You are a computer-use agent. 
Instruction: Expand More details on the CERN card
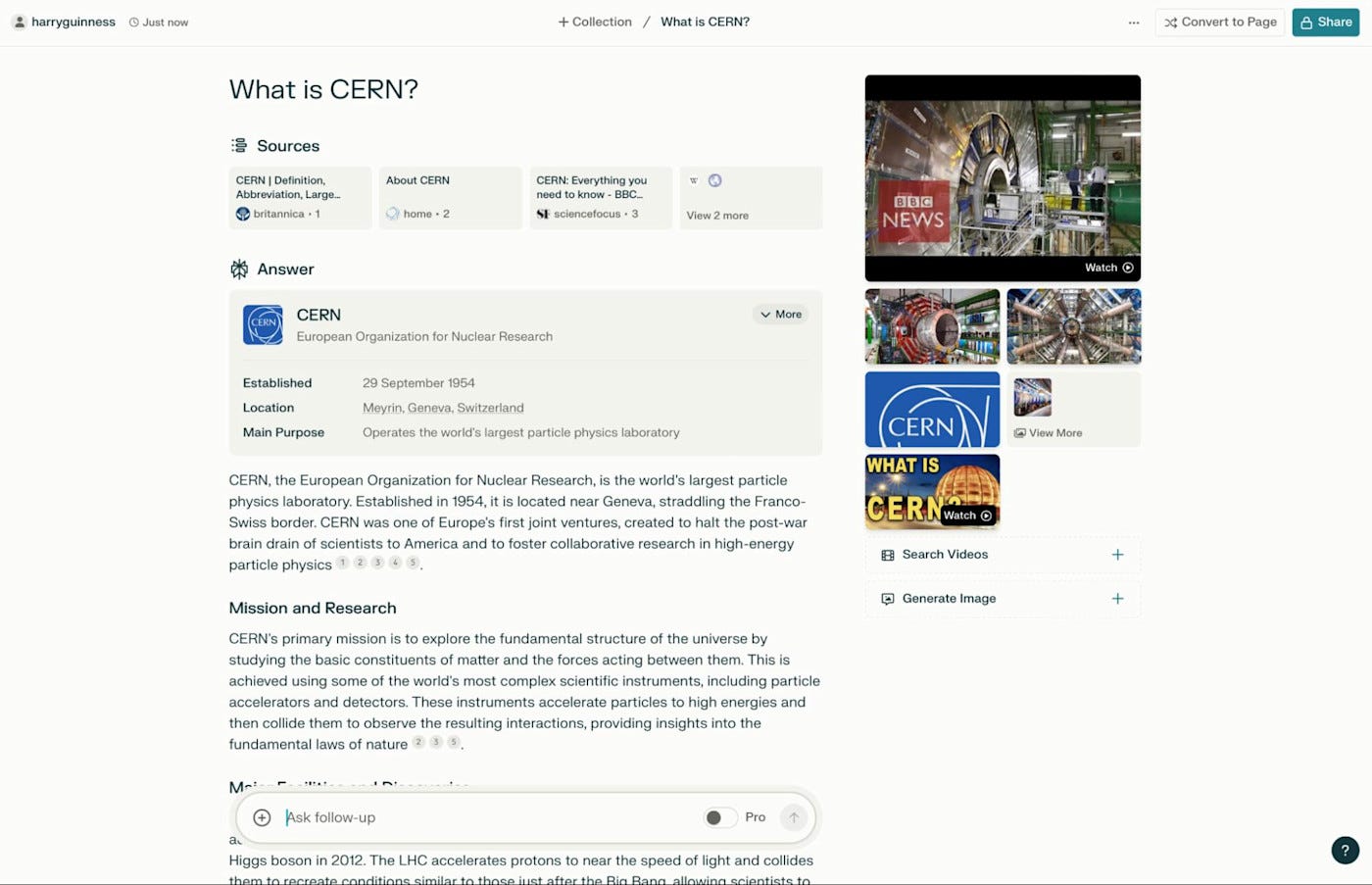coord(779,314)
